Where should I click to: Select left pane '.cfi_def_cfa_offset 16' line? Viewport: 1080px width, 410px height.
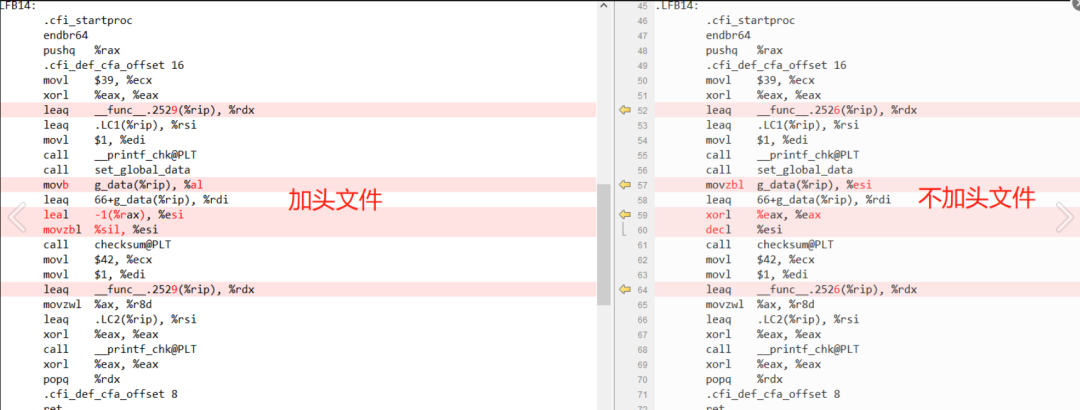point(113,65)
